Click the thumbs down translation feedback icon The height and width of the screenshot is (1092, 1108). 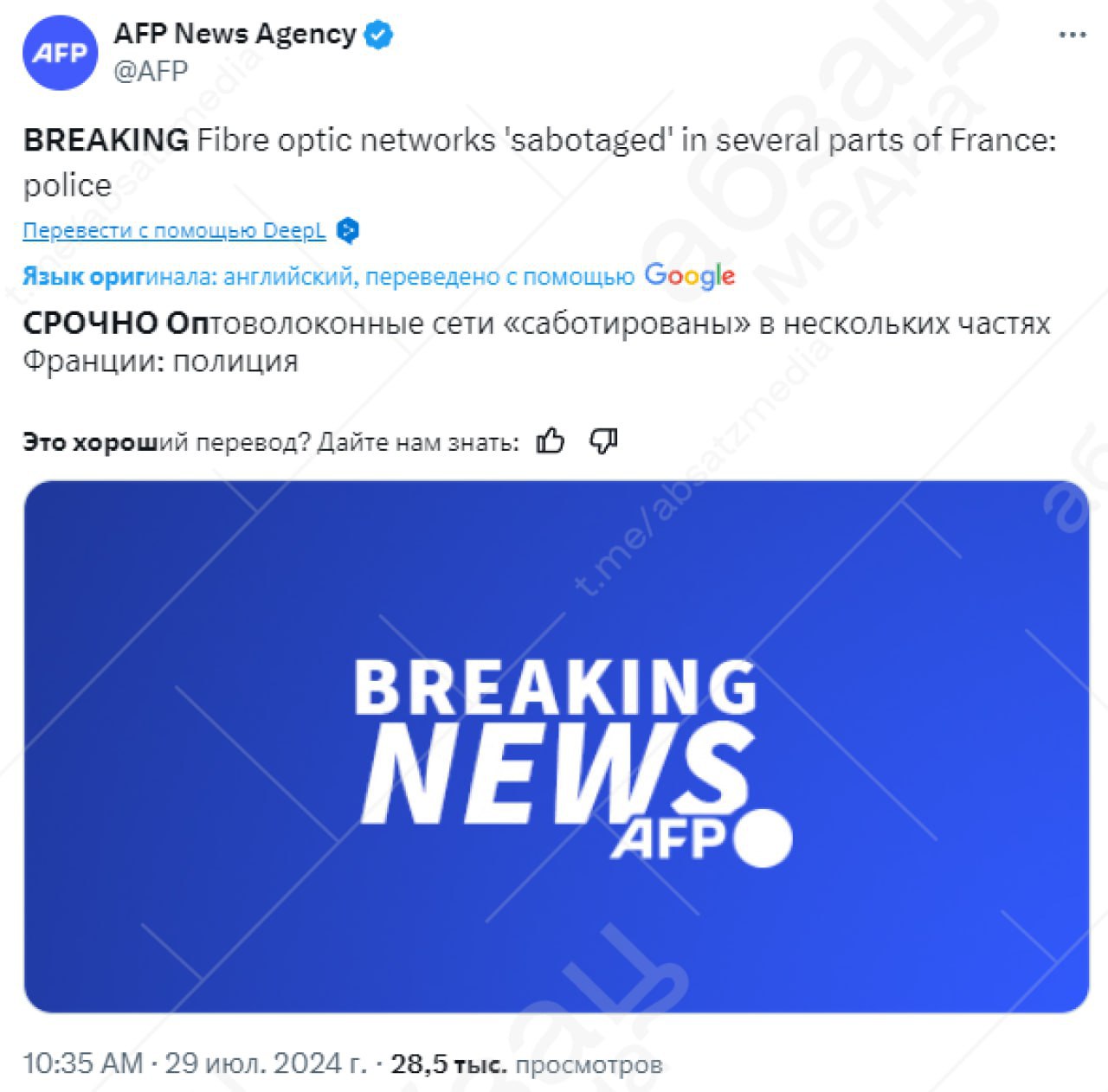point(602,441)
